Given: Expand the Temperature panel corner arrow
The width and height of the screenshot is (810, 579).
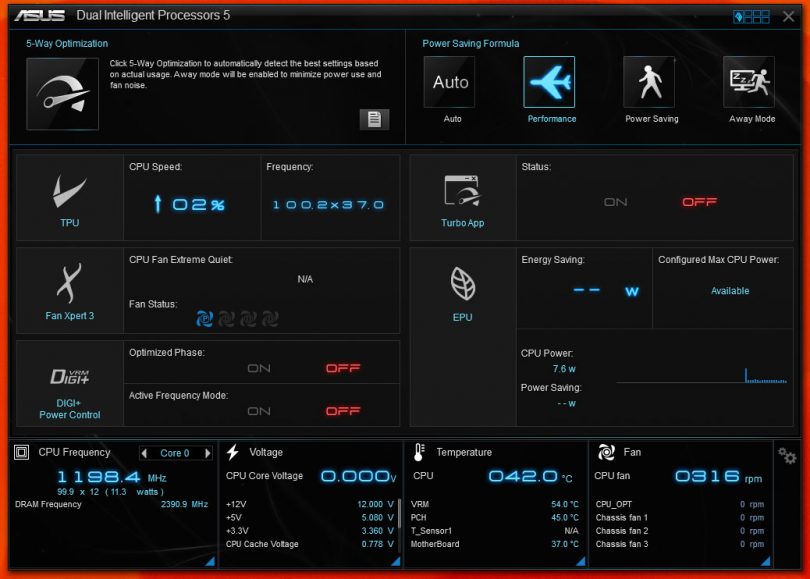Looking at the screenshot, I should coord(581,562).
